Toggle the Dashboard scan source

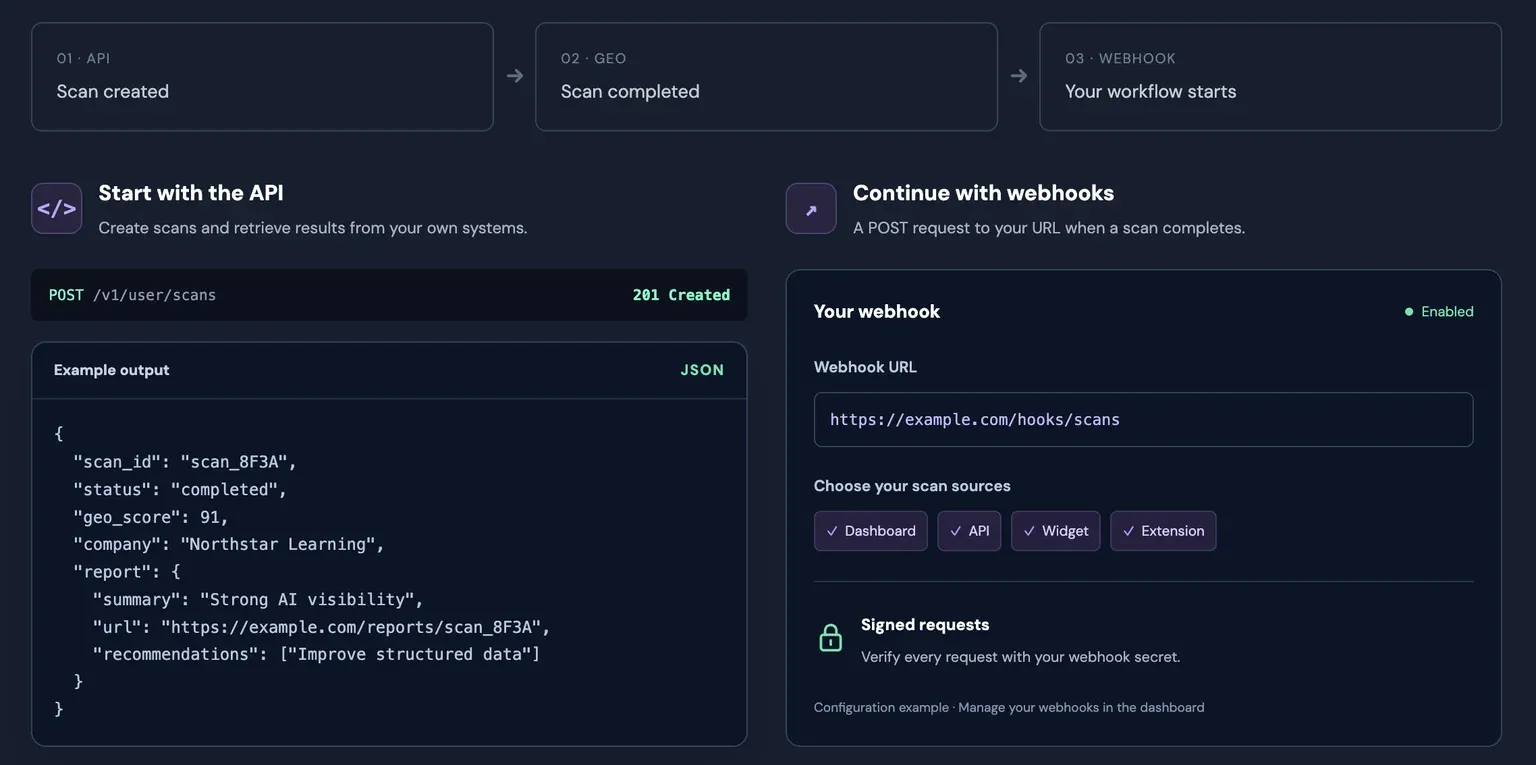coord(871,531)
